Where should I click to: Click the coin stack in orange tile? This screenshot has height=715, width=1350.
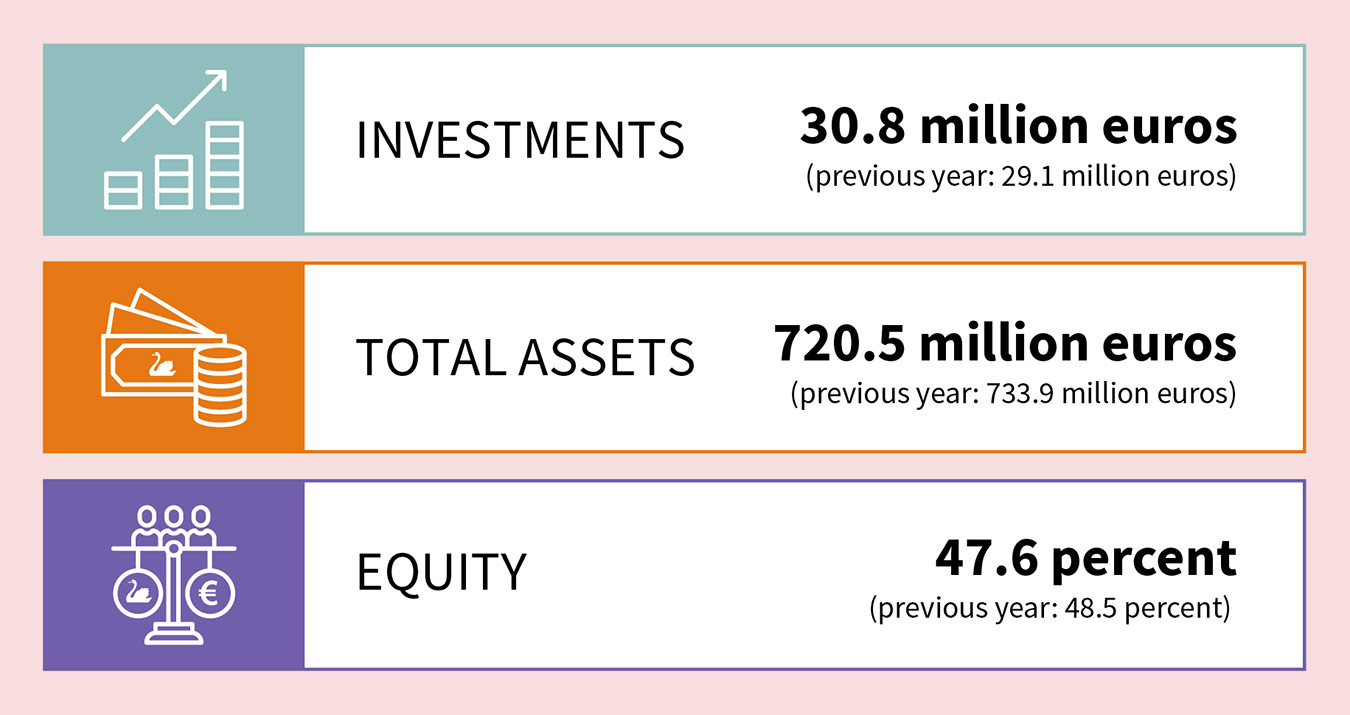[x=219, y=385]
